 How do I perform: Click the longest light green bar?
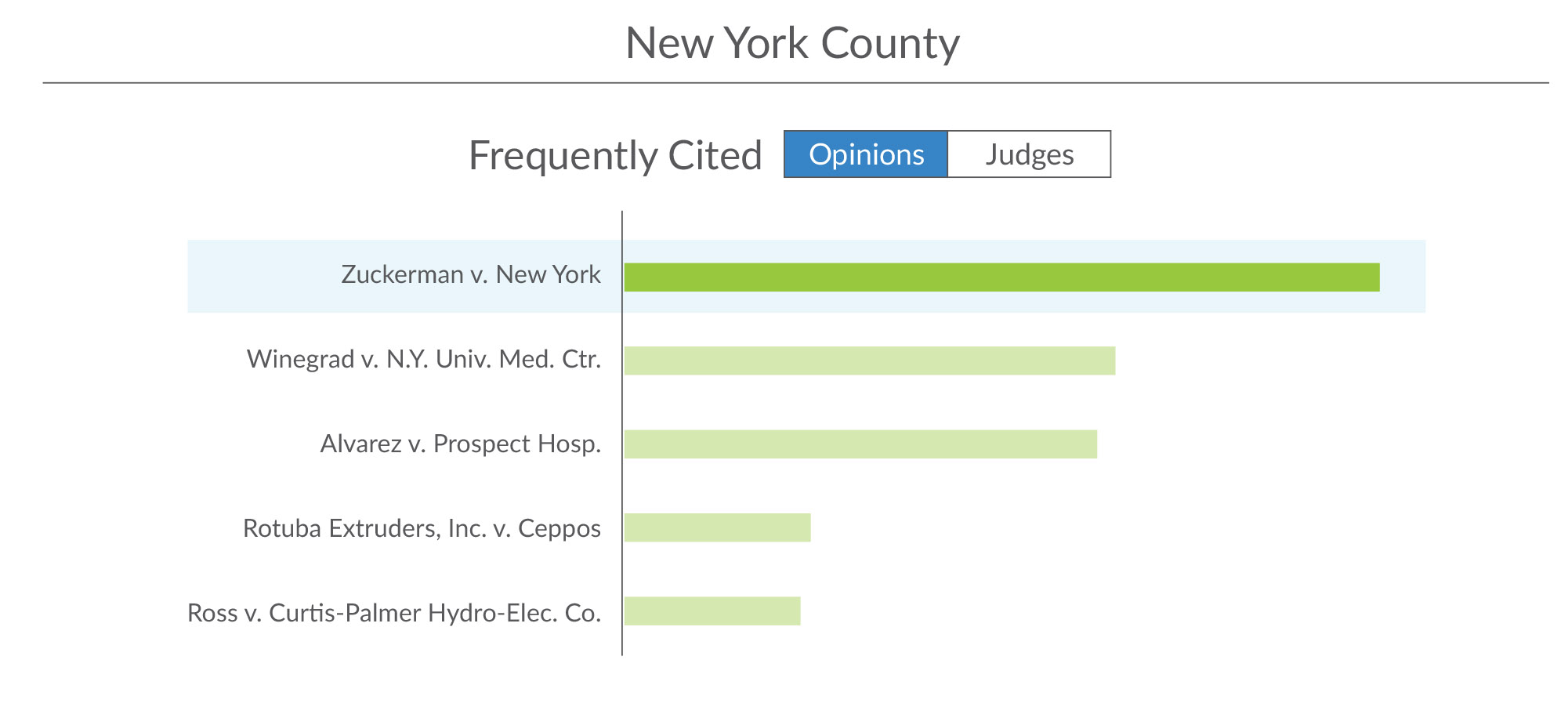[x=870, y=361]
